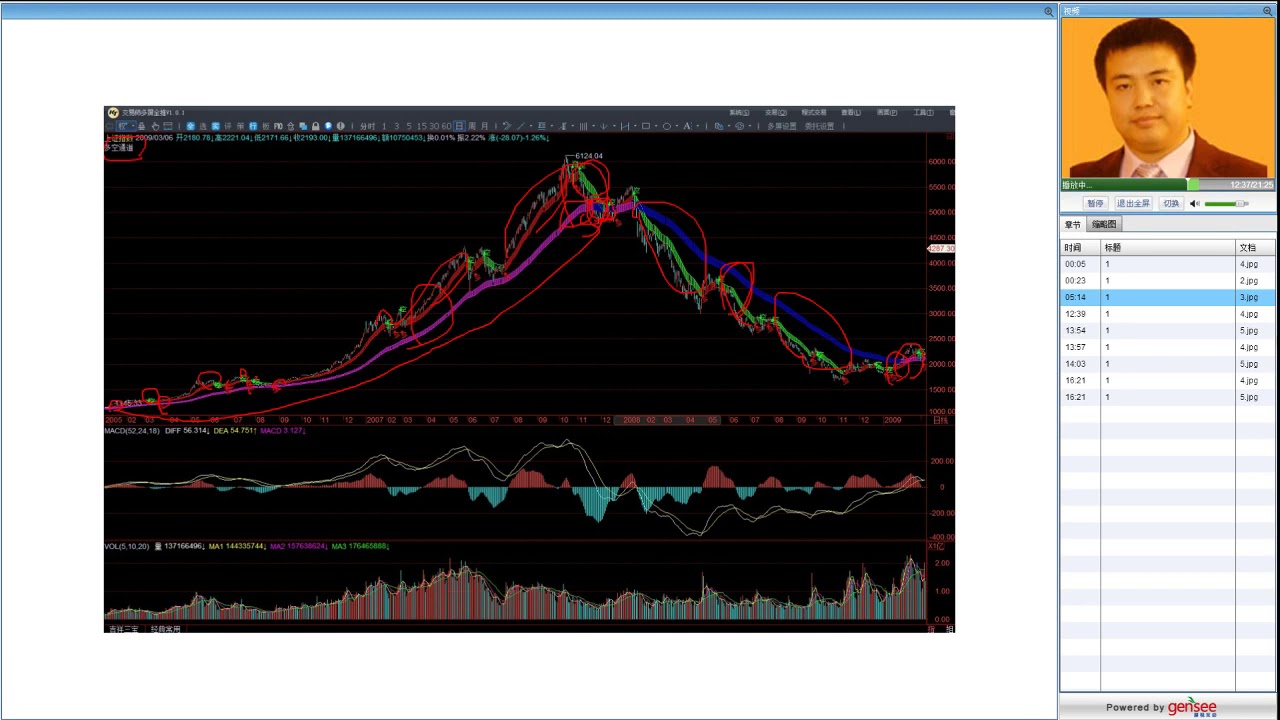The height and width of the screenshot is (720, 1280).
Task: Switch to the 30-minute period
Action: coord(433,126)
